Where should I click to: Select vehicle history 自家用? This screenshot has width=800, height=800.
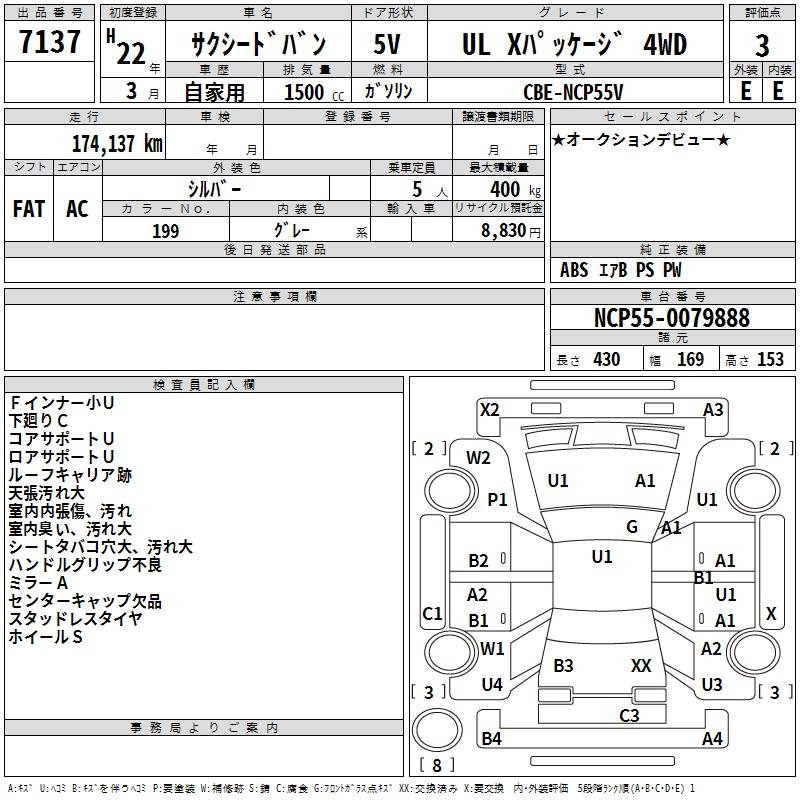click(214, 92)
